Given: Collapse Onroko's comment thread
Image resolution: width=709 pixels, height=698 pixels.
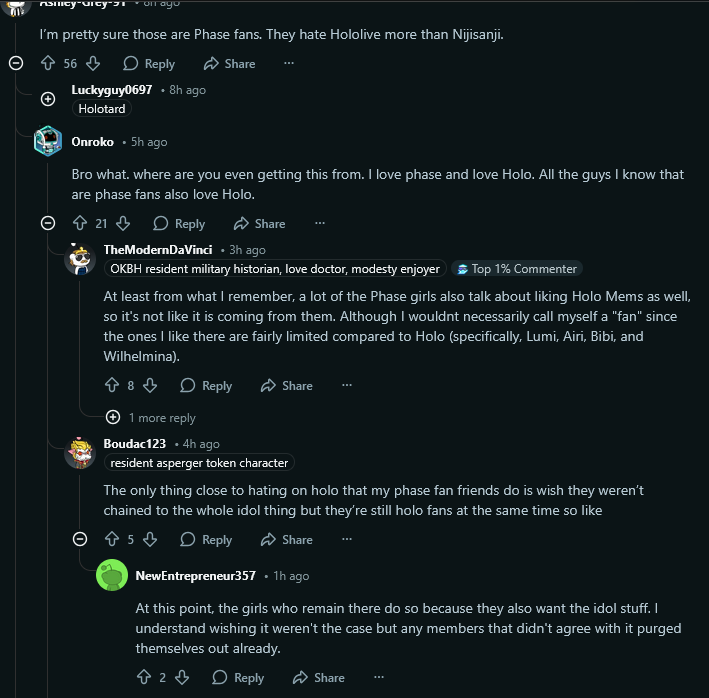Looking at the screenshot, I should click(47, 223).
